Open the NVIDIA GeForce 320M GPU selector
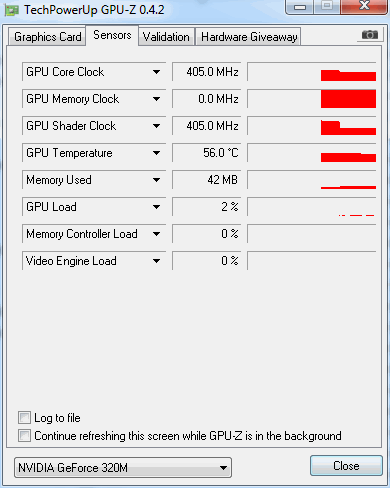 [x=123, y=468]
